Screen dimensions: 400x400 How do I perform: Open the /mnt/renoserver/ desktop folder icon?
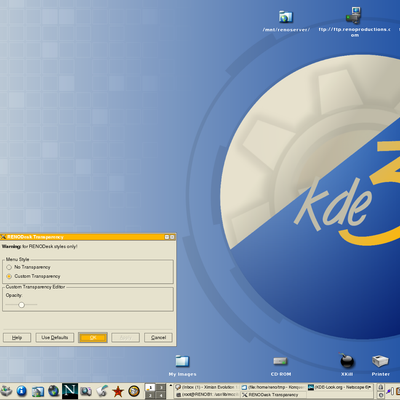click(285, 17)
